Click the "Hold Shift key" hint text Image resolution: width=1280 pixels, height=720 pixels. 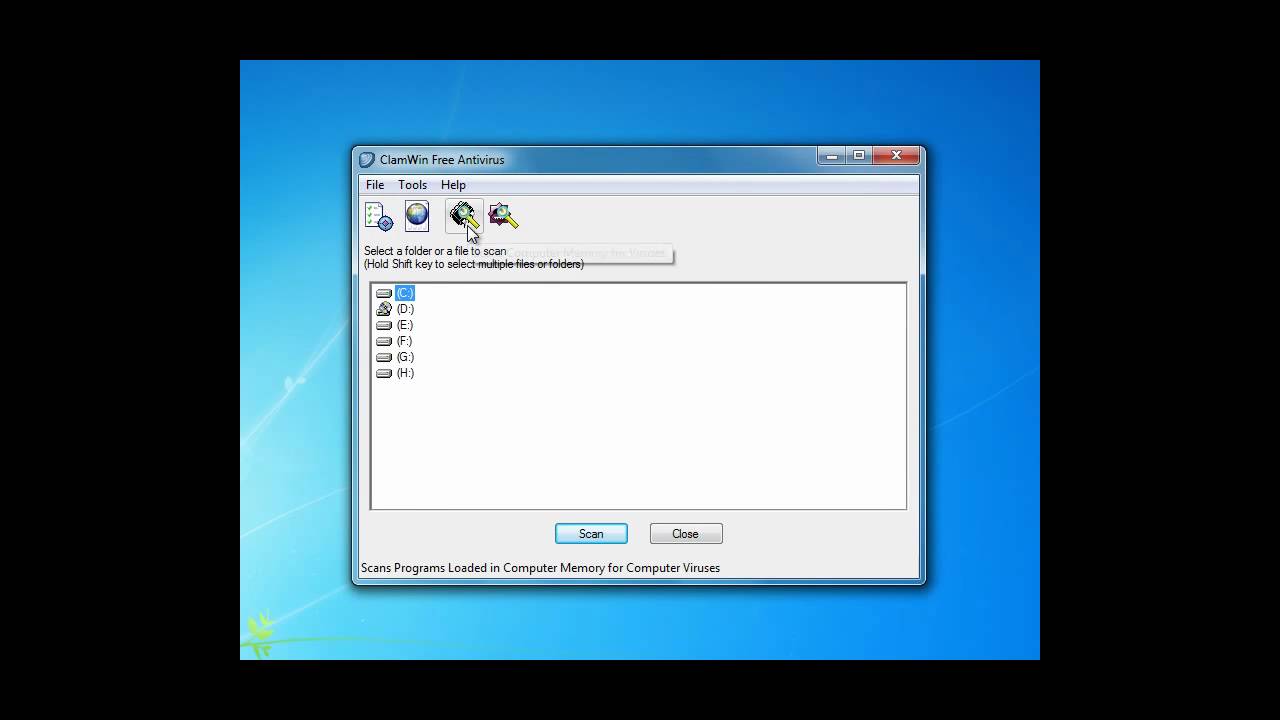pyautogui.click(x=474, y=264)
